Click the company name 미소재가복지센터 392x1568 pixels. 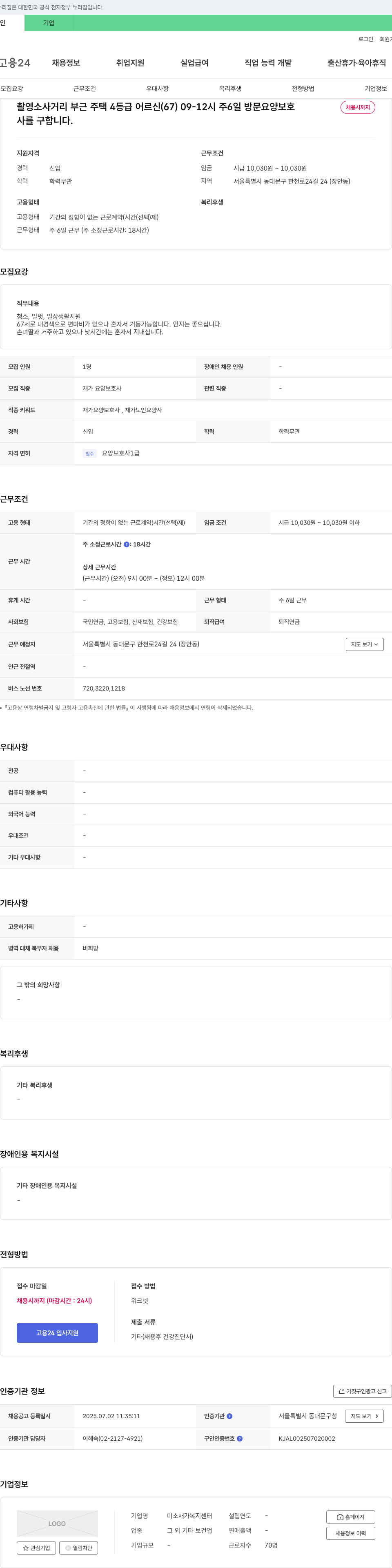click(189, 1516)
